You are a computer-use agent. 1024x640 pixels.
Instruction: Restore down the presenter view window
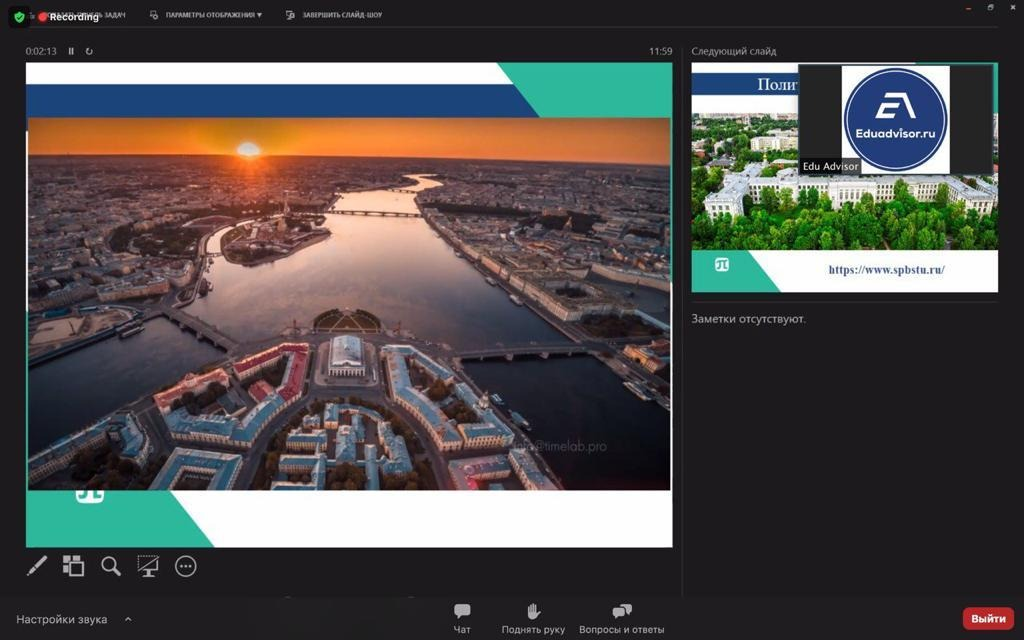coord(990,8)
